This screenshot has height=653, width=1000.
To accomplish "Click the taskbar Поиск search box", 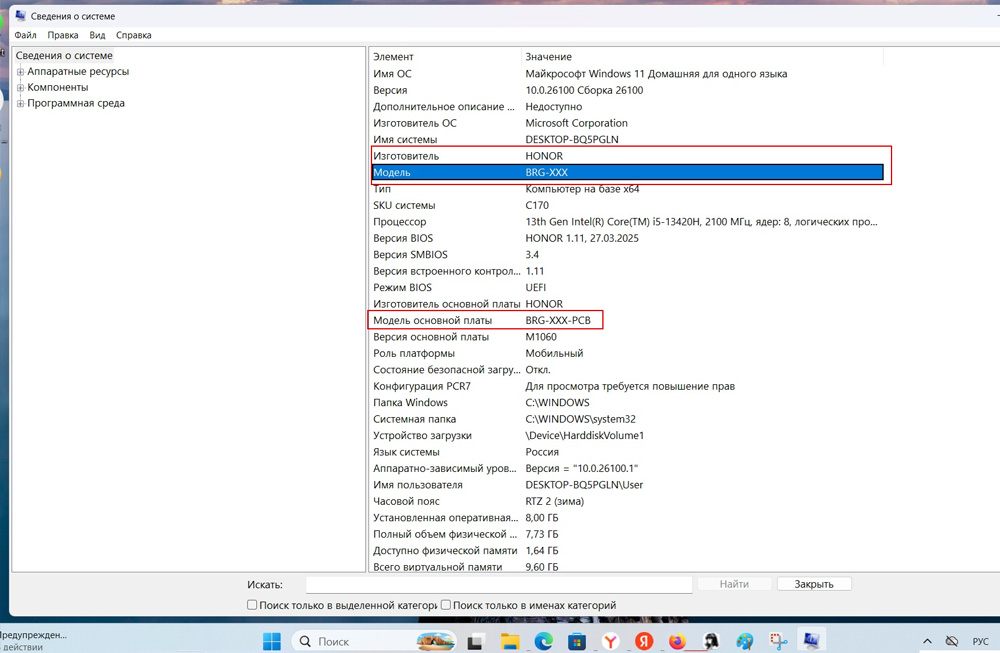I will coord(374,642).
